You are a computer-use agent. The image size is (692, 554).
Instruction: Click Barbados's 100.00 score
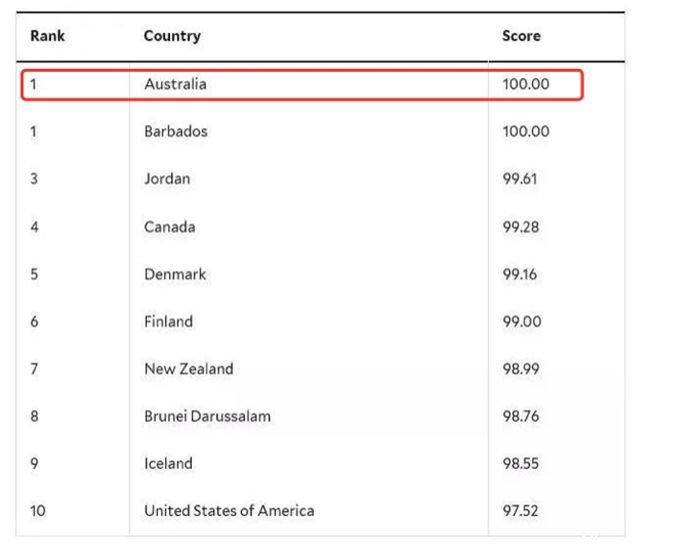click(x=526, y=131)
